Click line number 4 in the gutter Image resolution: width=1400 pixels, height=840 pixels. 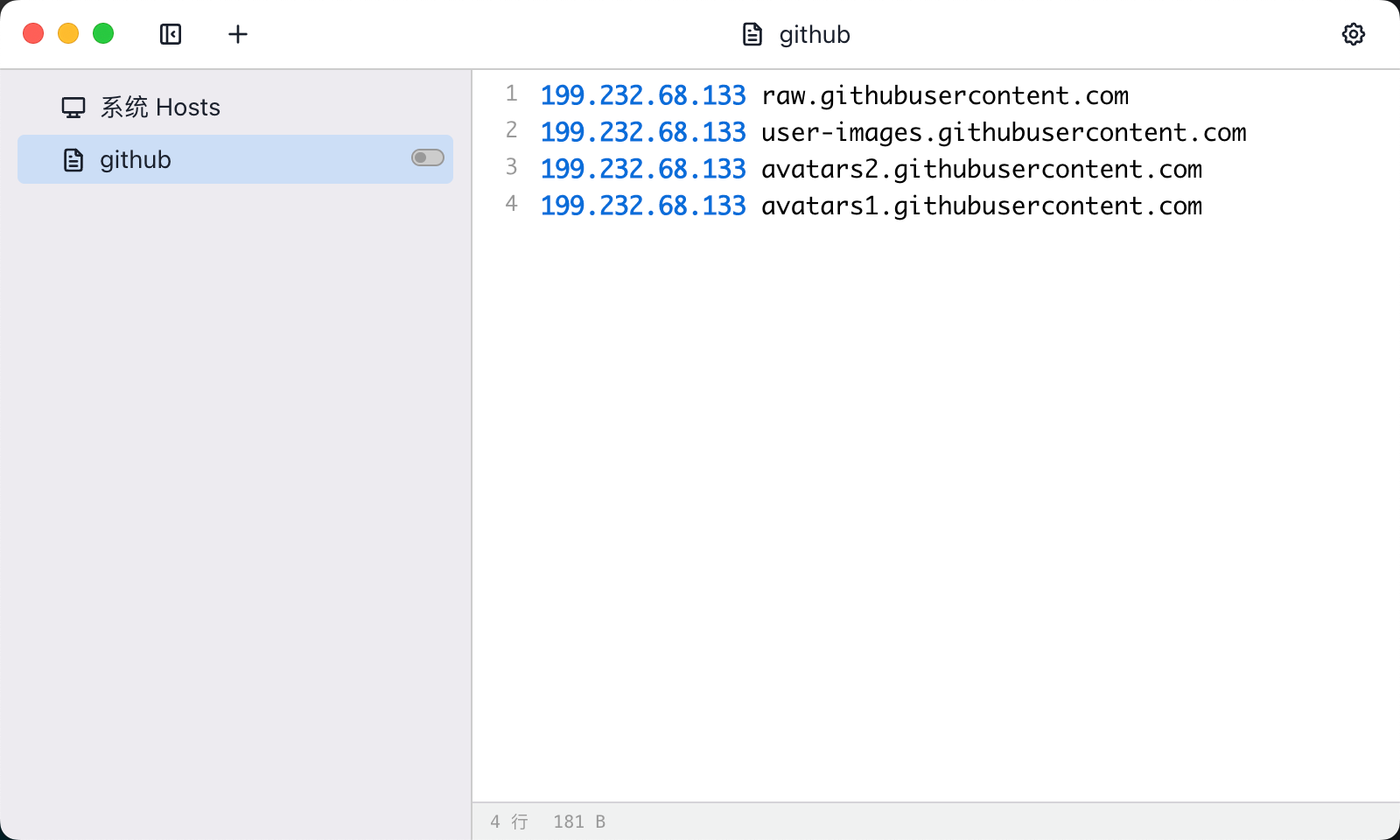coord(512,204)
